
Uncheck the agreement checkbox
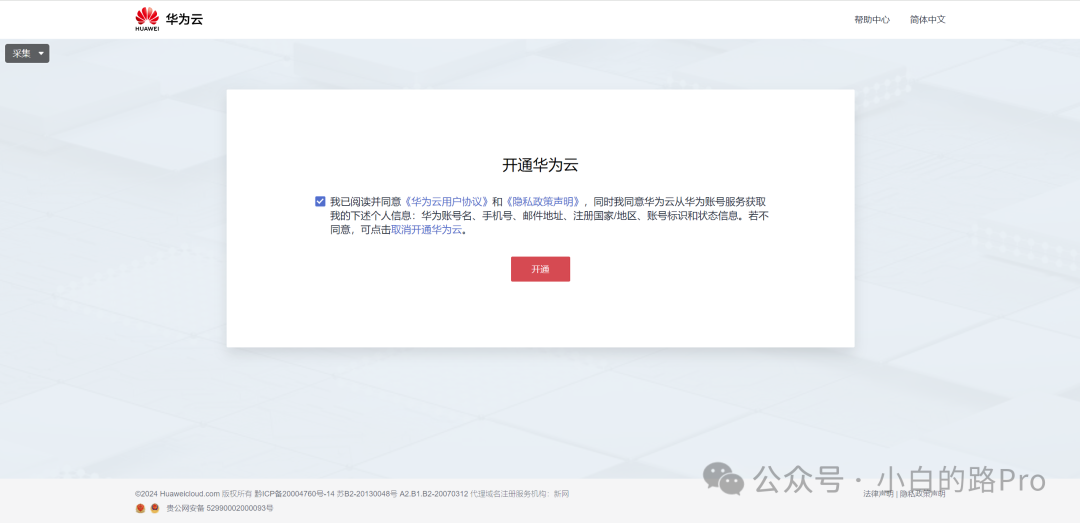(320, 201)
